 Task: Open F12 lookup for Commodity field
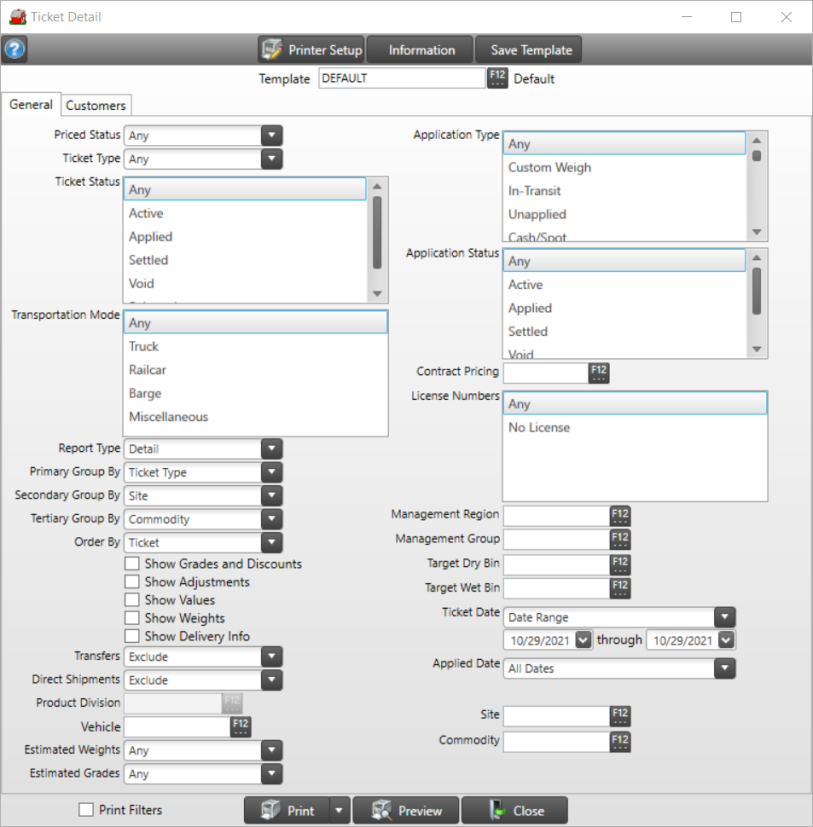coord(620,741)
